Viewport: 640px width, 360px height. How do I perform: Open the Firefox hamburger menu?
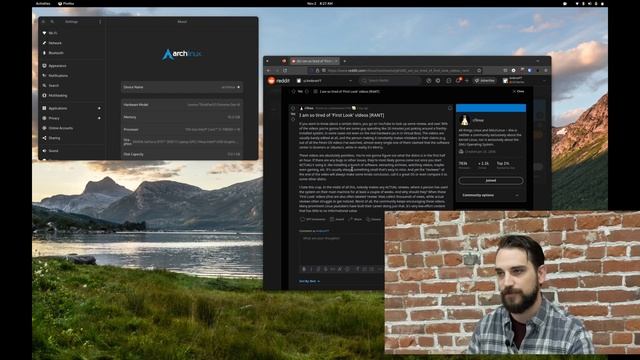coord(546,71)
